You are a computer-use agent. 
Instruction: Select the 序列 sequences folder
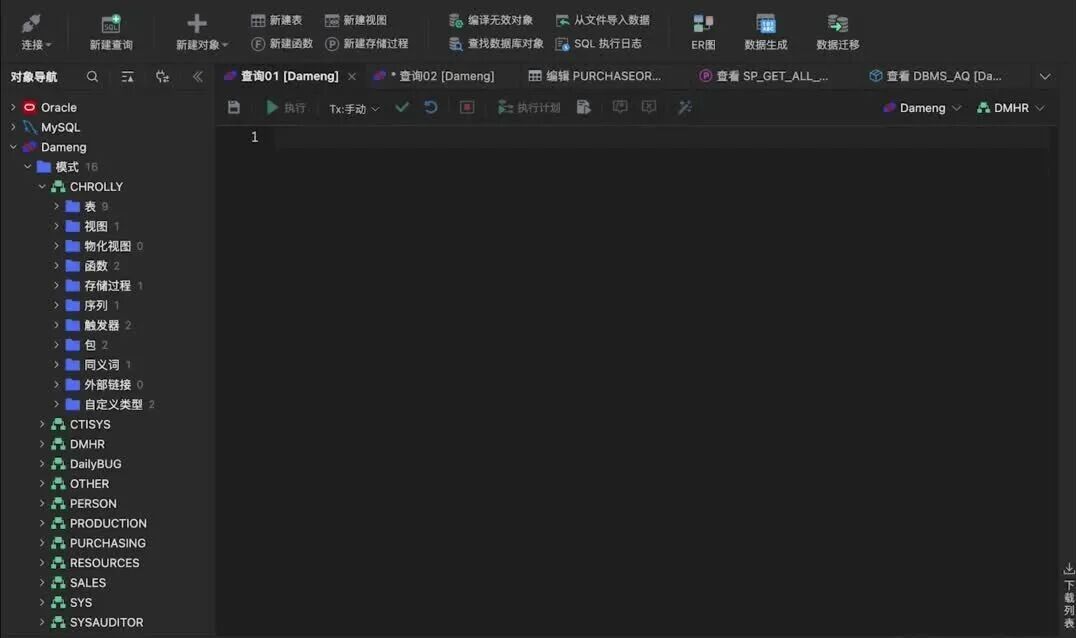[95, 305]
